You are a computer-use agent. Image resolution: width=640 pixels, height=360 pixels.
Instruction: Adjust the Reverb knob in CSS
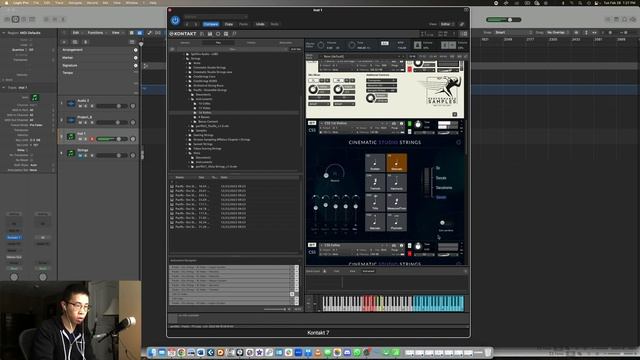335,172
